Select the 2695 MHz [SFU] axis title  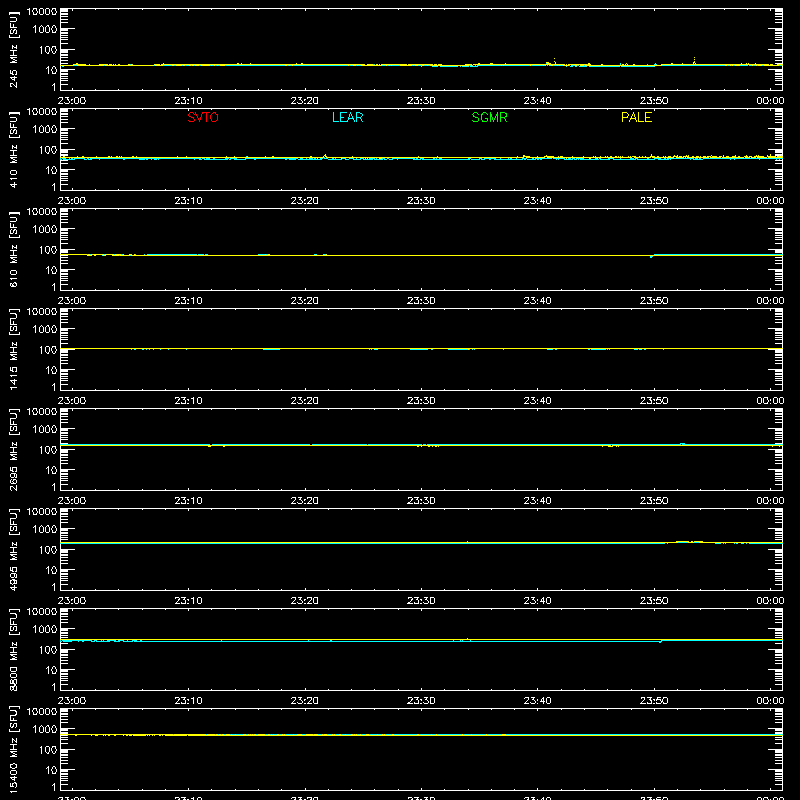[x=13, y=449]
